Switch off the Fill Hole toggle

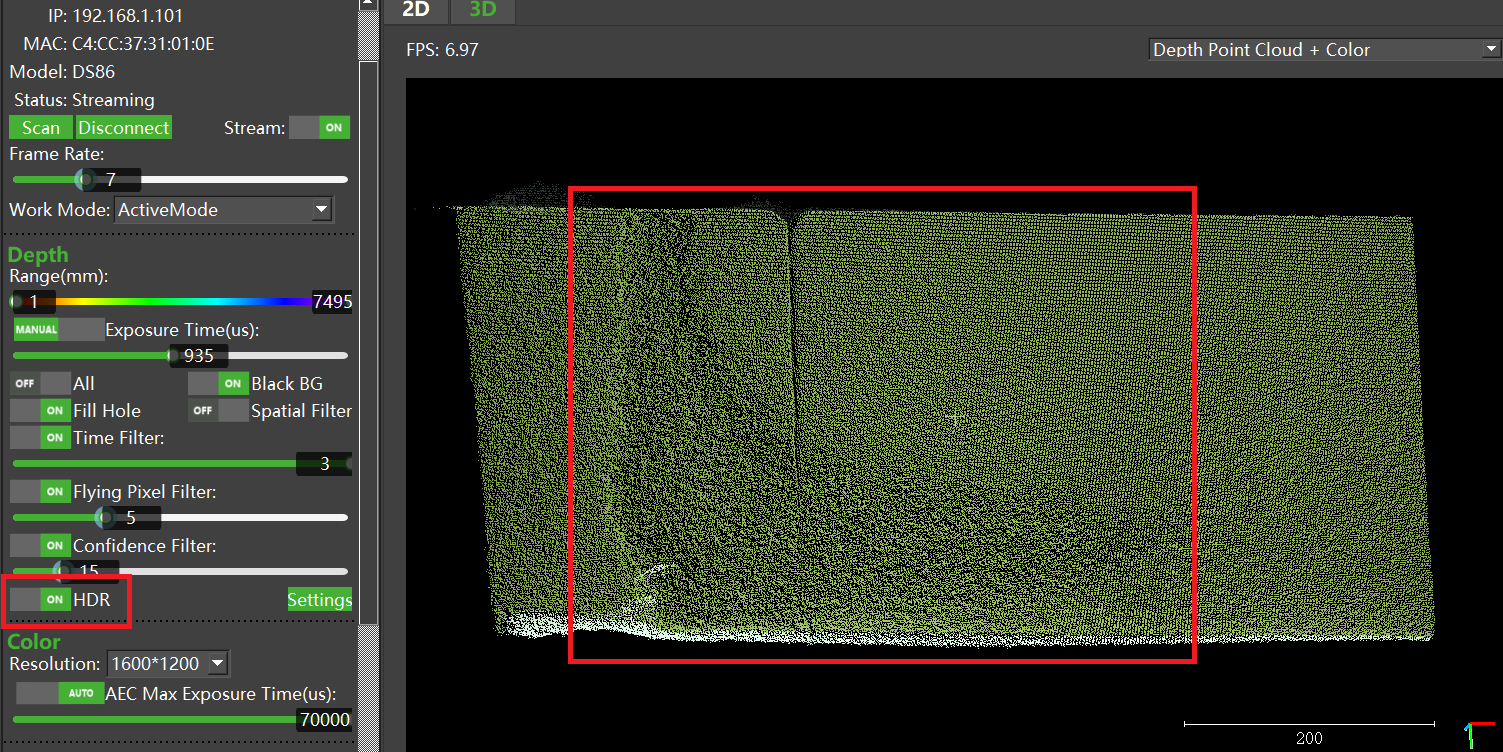[40, 411]
